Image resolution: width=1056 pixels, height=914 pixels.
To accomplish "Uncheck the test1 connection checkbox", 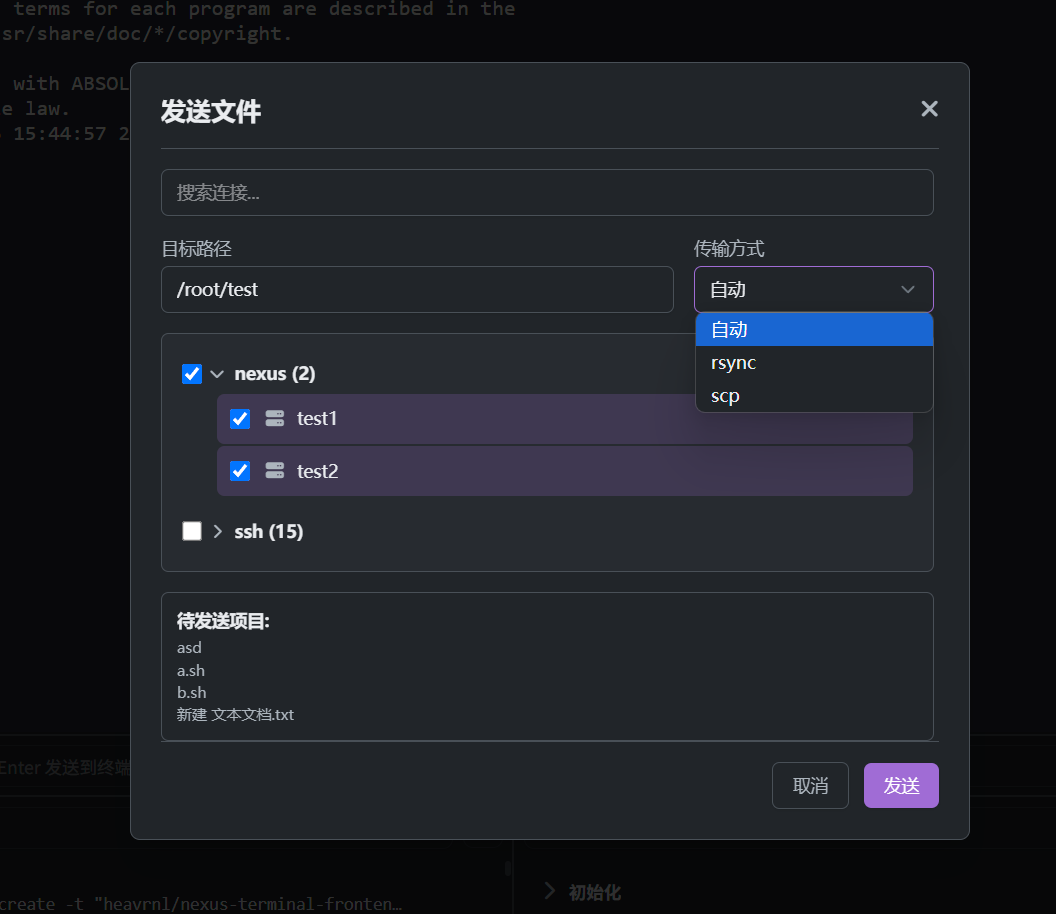I will point(240,418).
